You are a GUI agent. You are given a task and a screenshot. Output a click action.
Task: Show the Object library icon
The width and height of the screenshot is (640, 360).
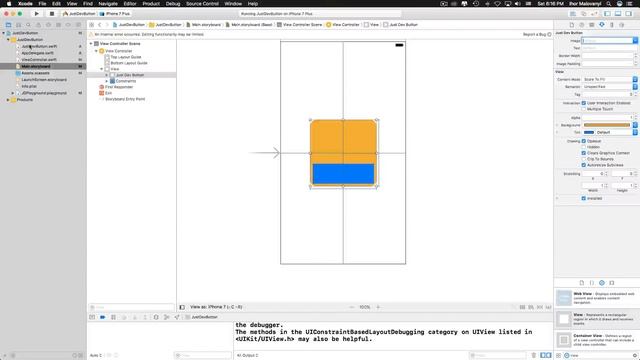click(x=602, y=282)
